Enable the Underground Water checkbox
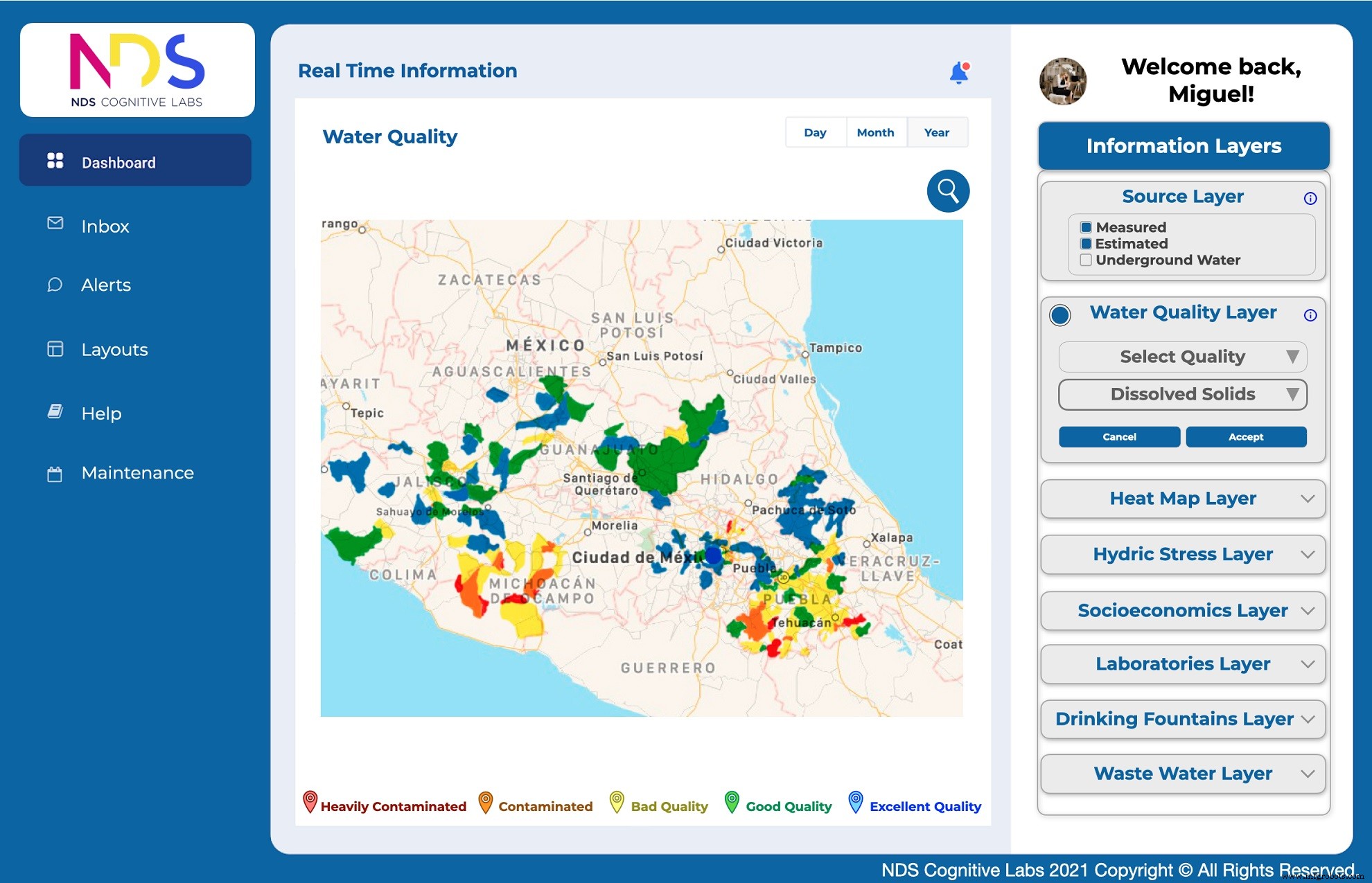This screenshot has height=883, width=1372. point(1085,260)
